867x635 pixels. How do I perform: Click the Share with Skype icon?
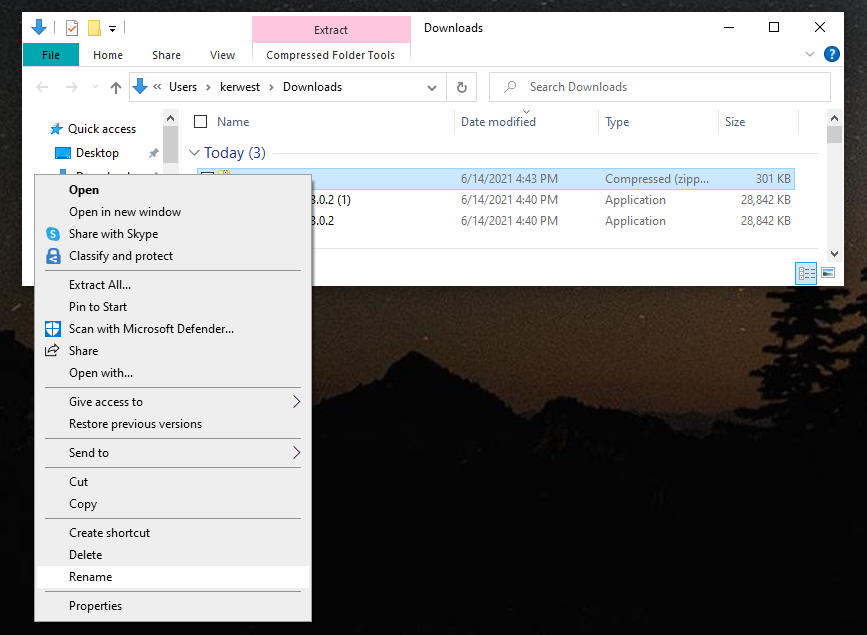click(53, 234)
